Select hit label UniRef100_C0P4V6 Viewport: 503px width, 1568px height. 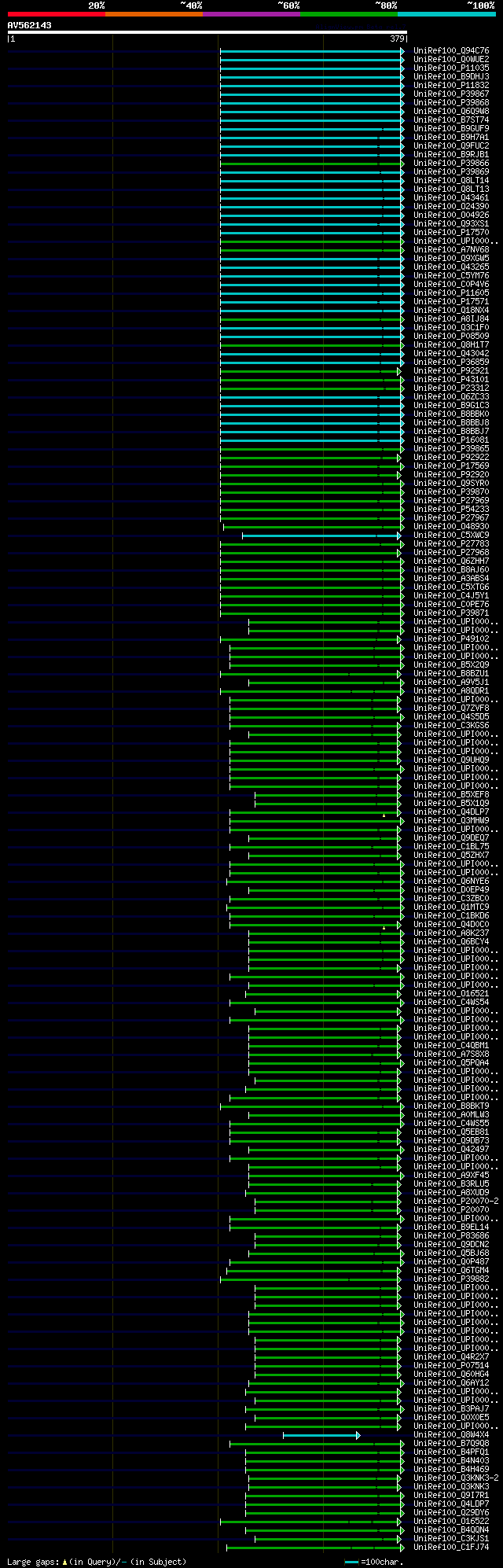click(x=451, y=285)
